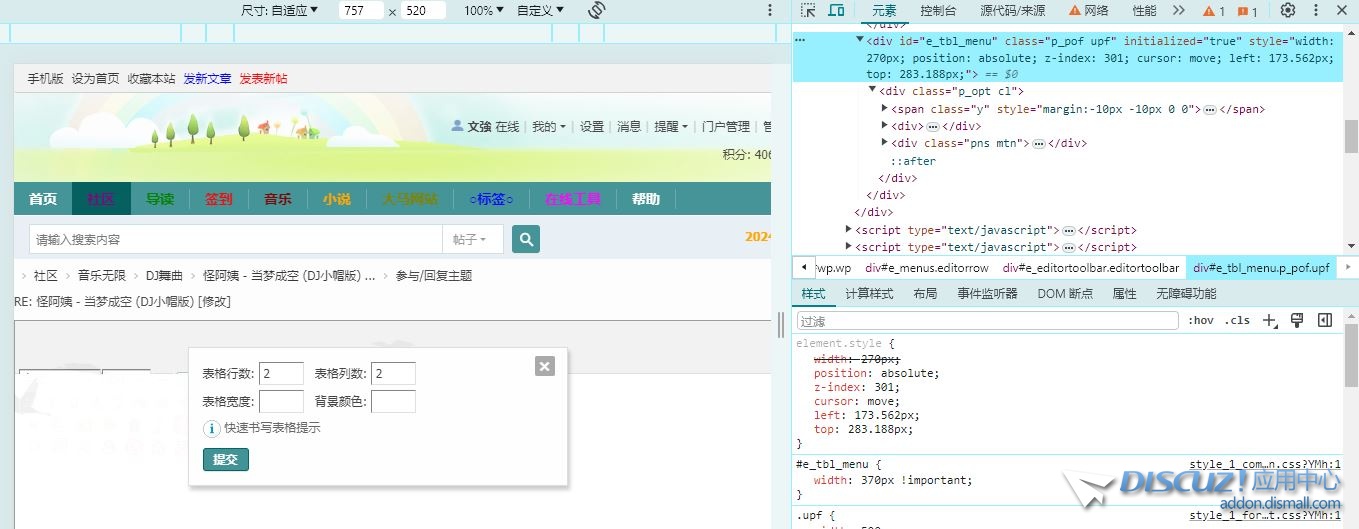Image resolution: width=1359 pixels, height=529 pixels.
Task: Click the viewport width field showing 757
Action: tap(360, 10)
